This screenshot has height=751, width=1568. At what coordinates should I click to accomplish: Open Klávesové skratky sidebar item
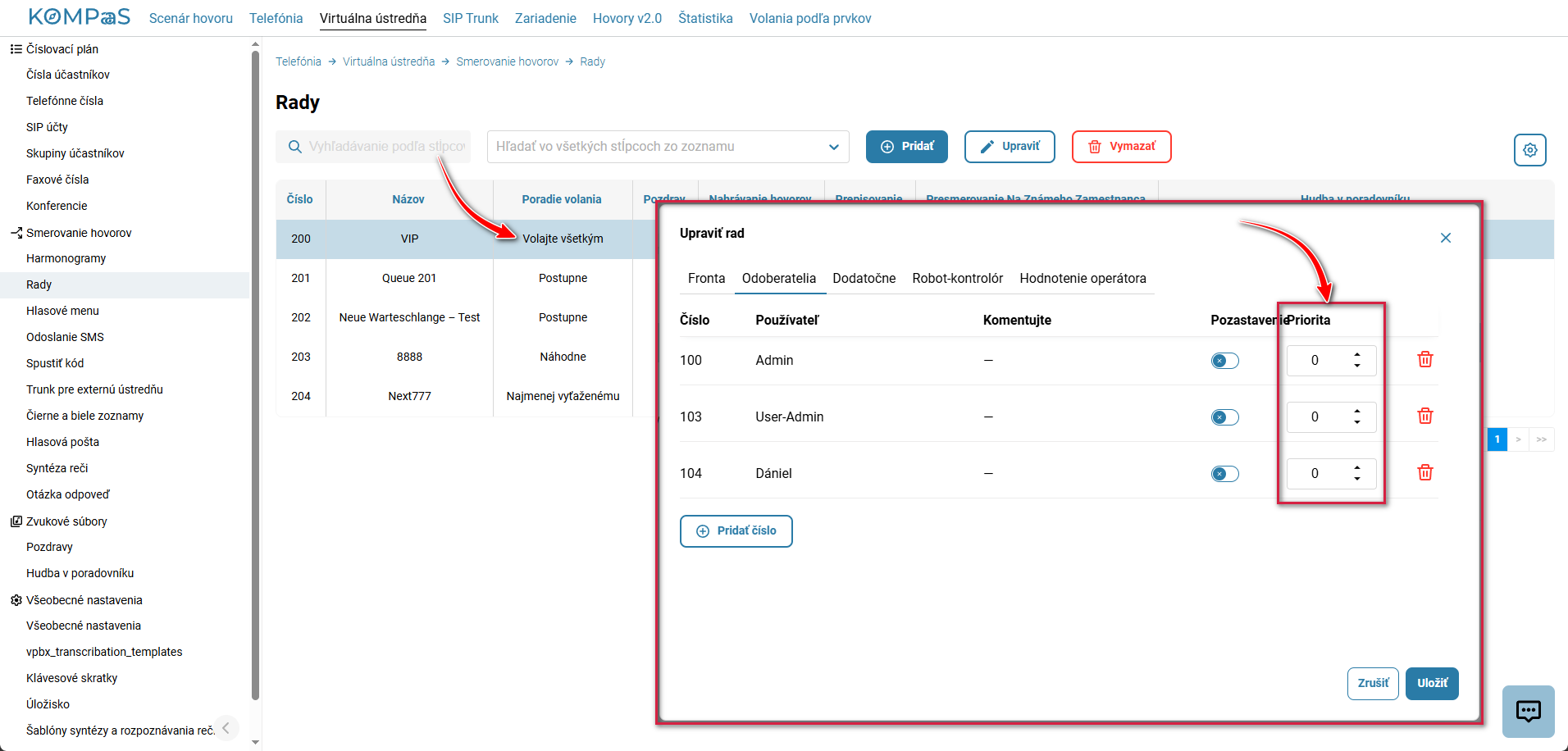pos(71,678)
